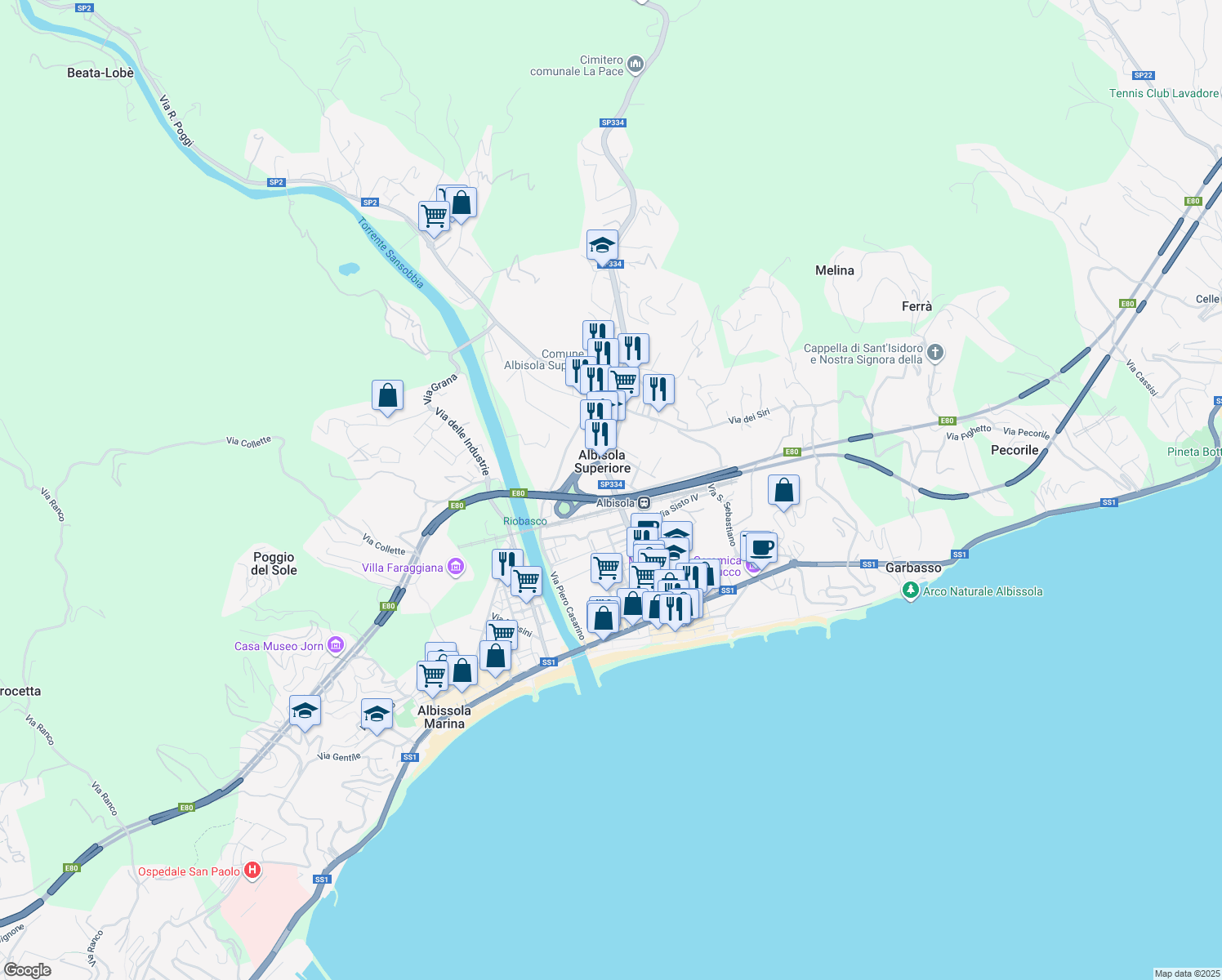The width and height of the screenshot is (1222, 980).
Task: Click the graduation cap school icon near SP334
Action: click(x=602, y=243)
